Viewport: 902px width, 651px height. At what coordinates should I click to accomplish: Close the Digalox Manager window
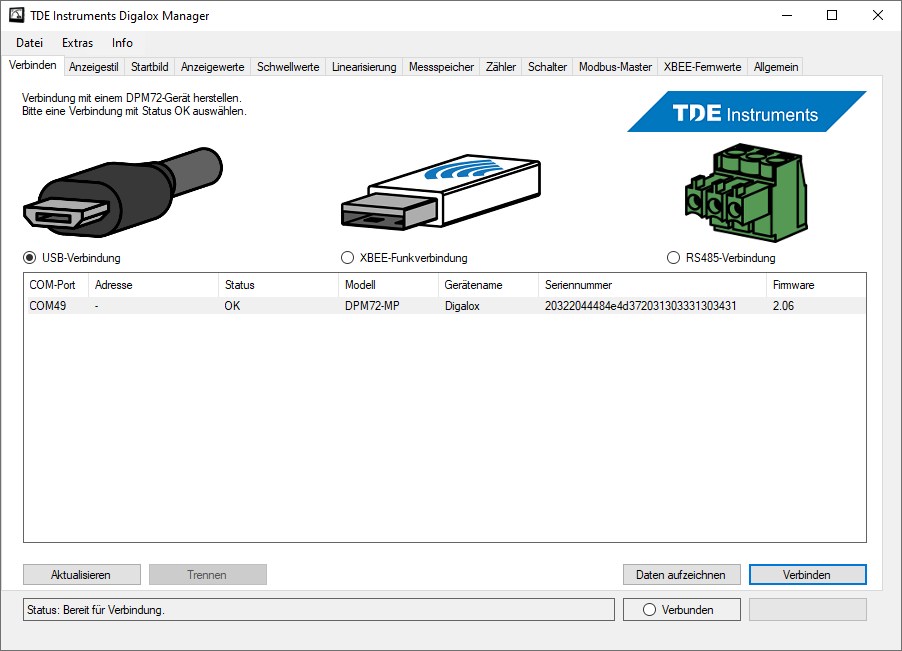click(x=878, y=16)
